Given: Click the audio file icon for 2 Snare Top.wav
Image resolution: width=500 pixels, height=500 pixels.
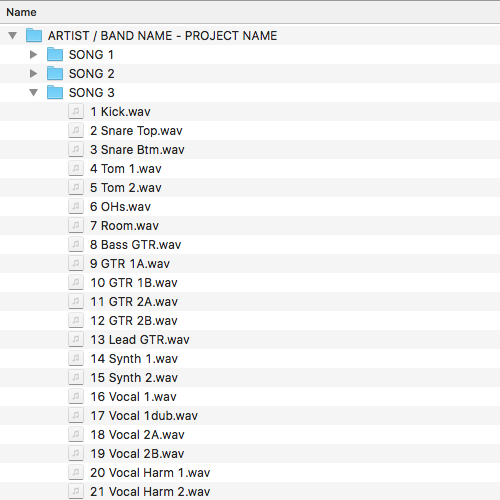Looking at the screenshot, I should [76, 130].
